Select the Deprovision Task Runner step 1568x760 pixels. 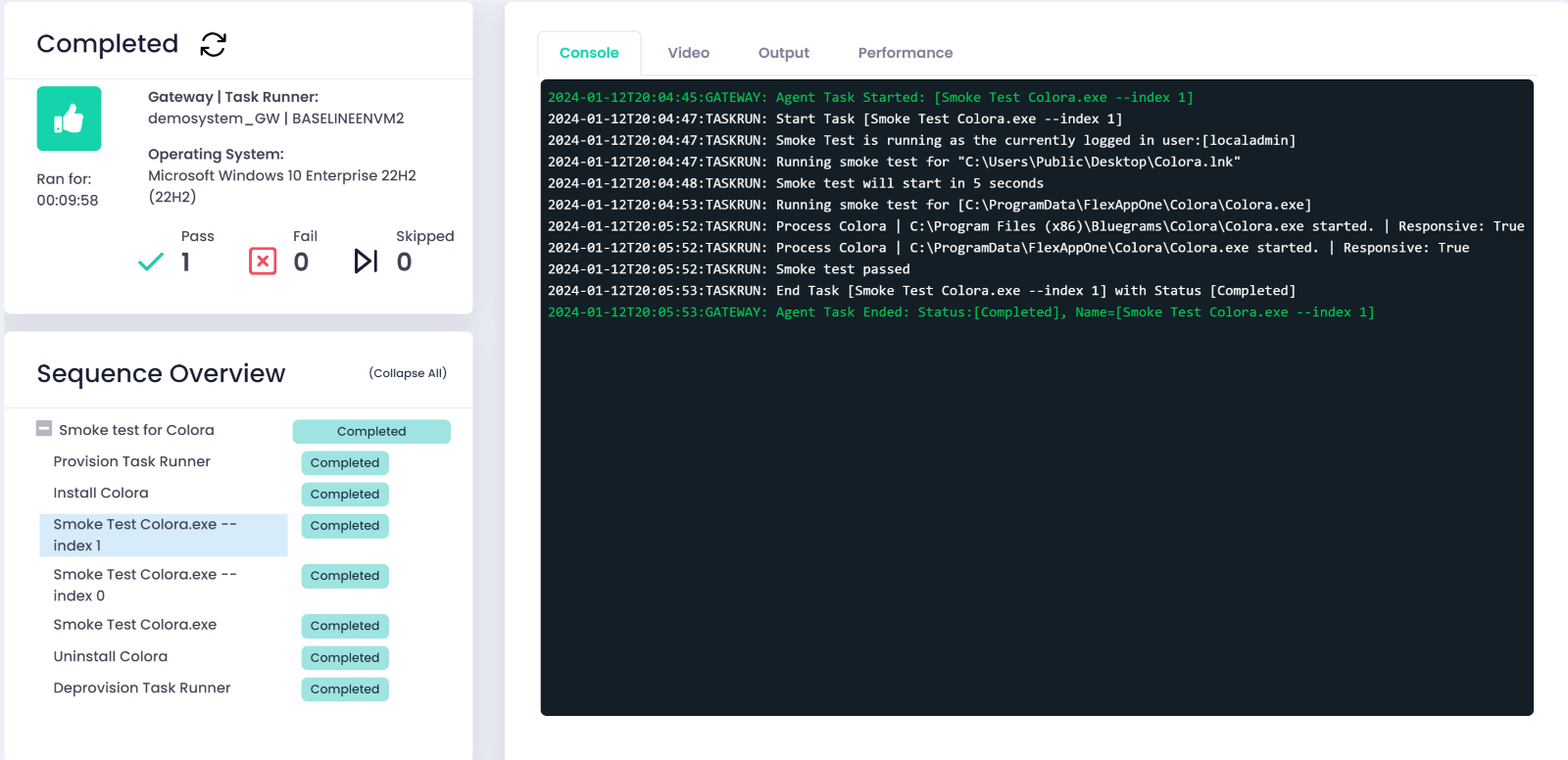click(142, 688)
